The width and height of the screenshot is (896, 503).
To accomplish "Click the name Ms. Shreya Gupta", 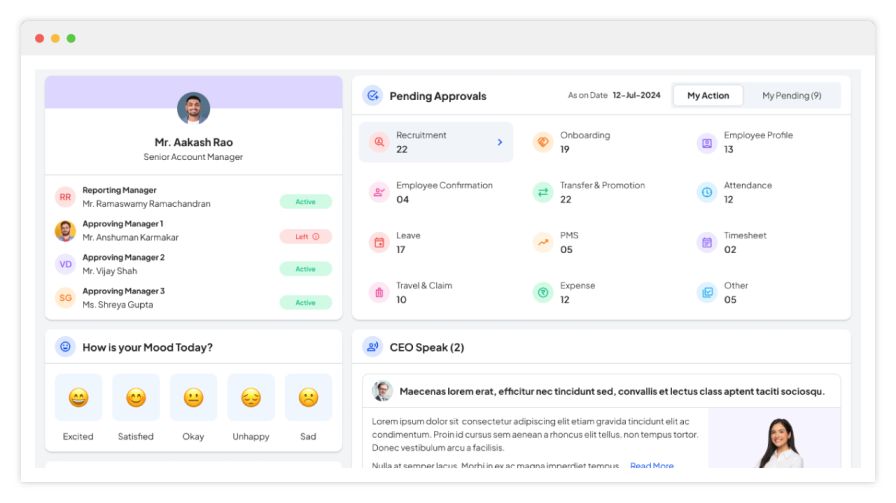I will [118, 305].
